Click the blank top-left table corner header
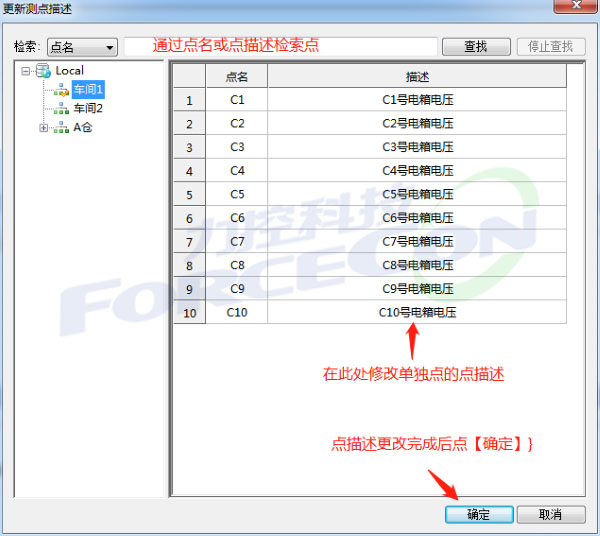Viewport: 600px width, 536px height. pyautogui.click(x=189, y=76)
